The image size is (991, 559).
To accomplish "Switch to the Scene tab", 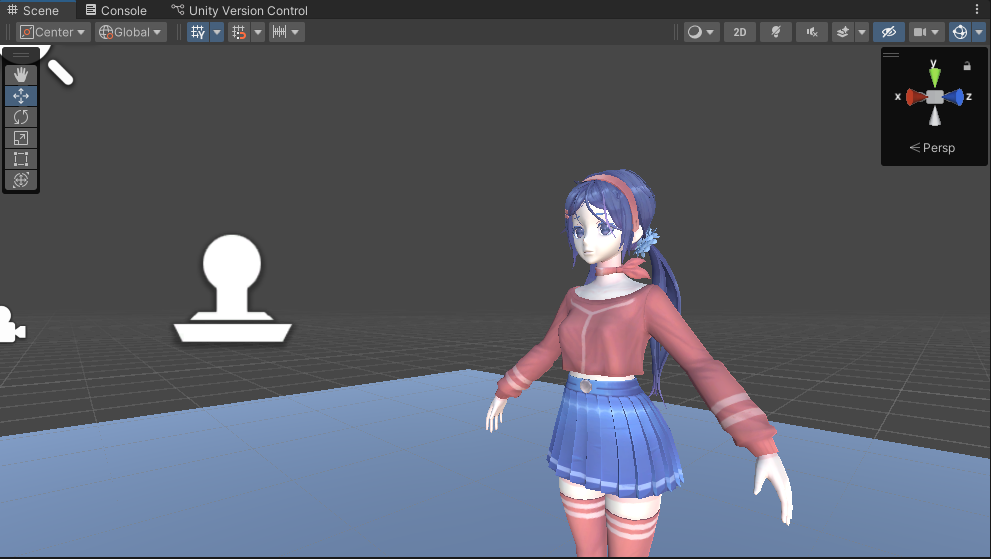I will click(x=33, y=10).
